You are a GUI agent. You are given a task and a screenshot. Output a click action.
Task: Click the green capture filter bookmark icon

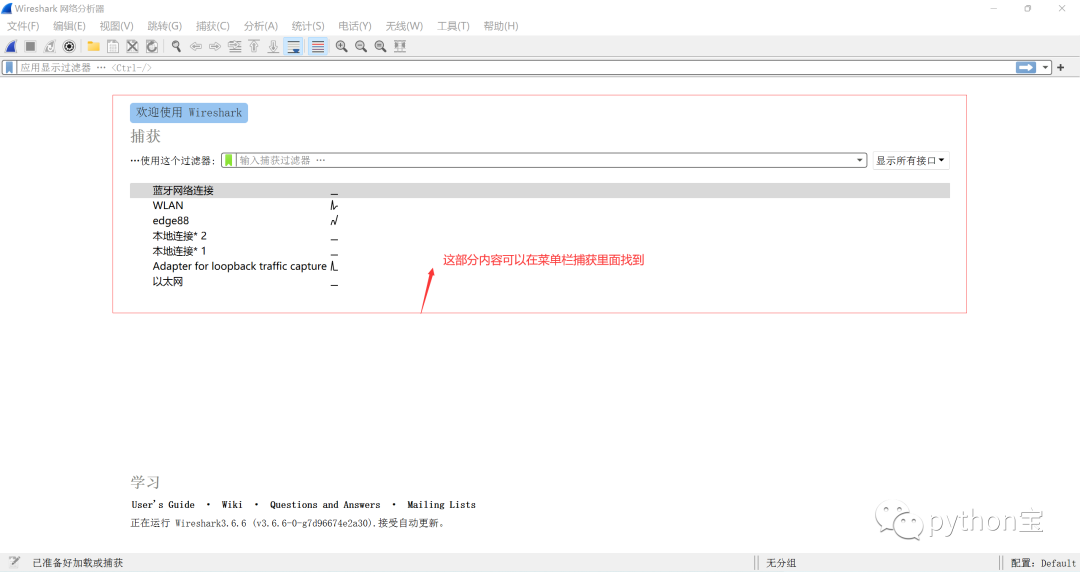click(229, 161)
